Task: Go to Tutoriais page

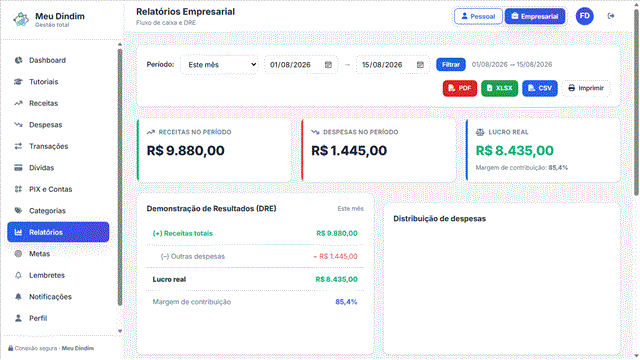Action: 58,82
